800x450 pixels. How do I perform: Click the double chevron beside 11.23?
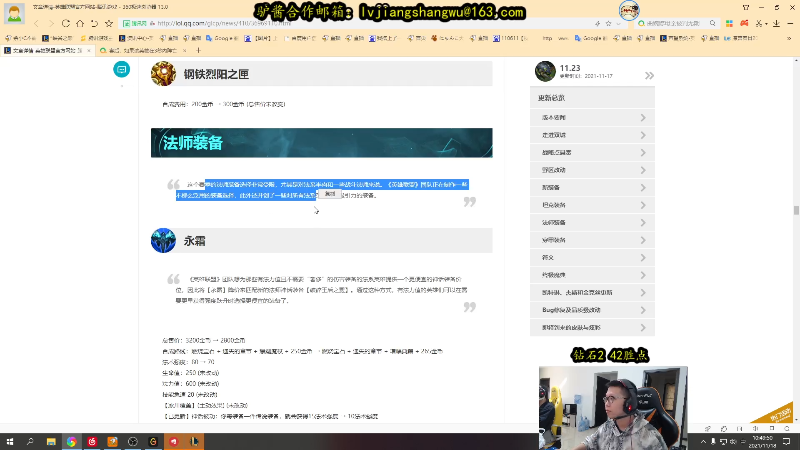tap(649, 76)
